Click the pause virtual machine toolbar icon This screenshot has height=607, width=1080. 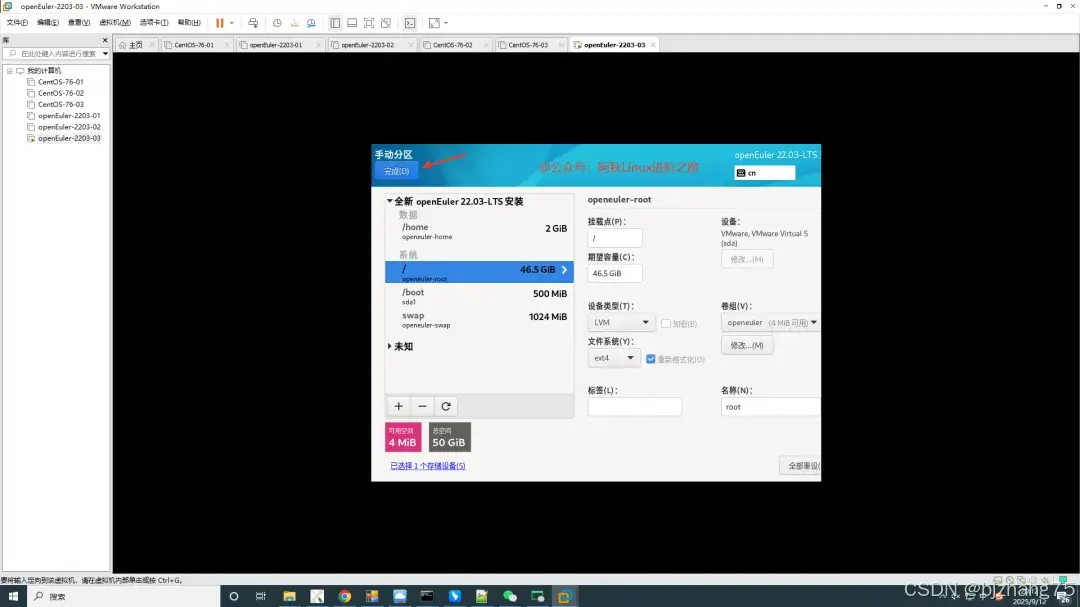point(220,23)
